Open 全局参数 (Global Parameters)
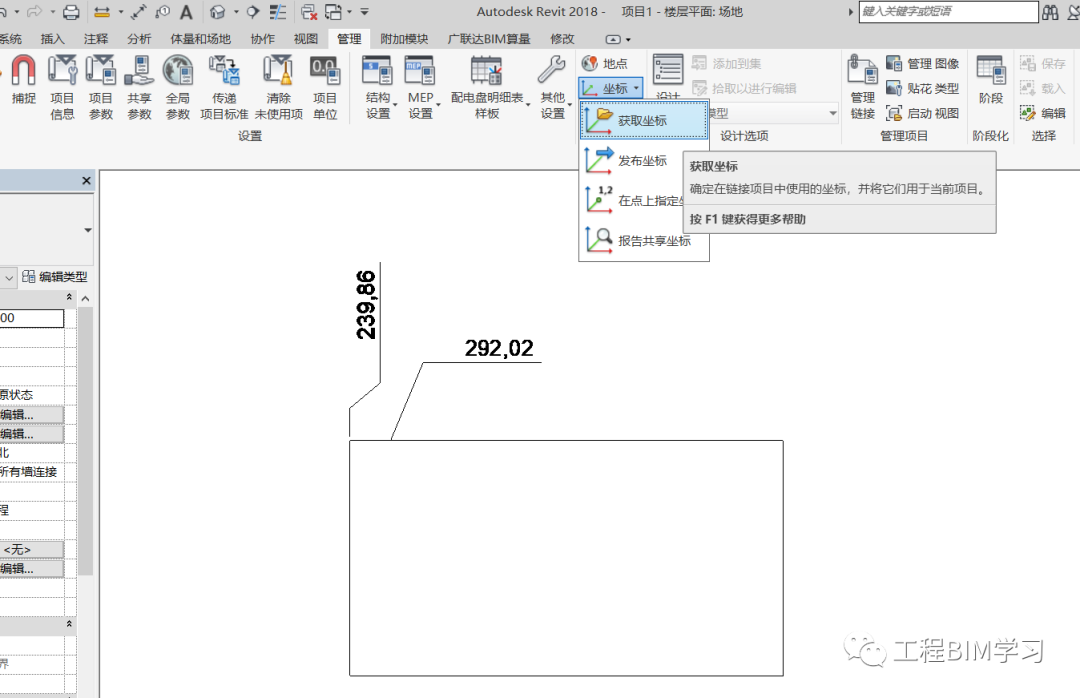 point(178,88)
